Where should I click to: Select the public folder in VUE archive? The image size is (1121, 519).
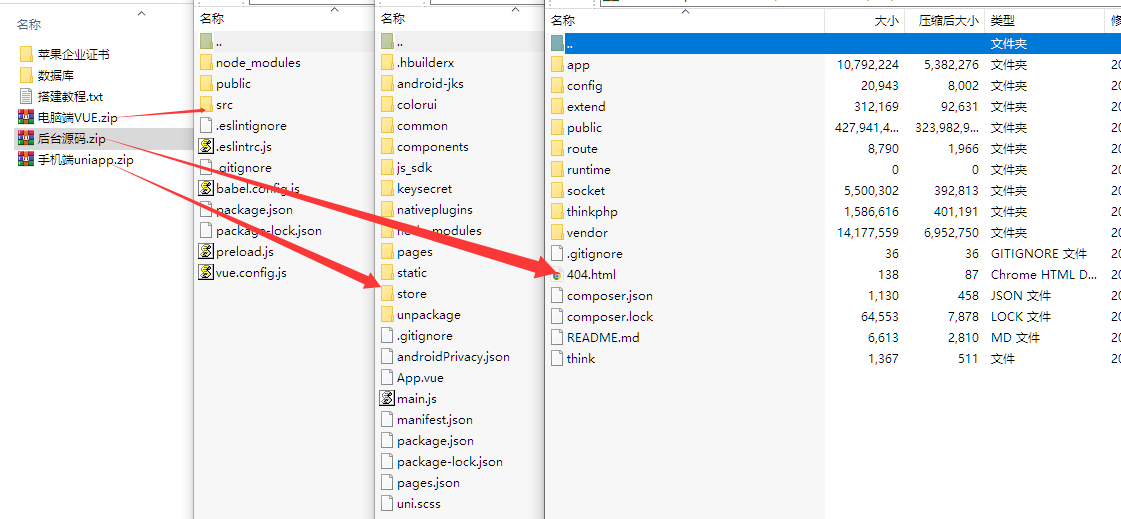tap(233, 84)
